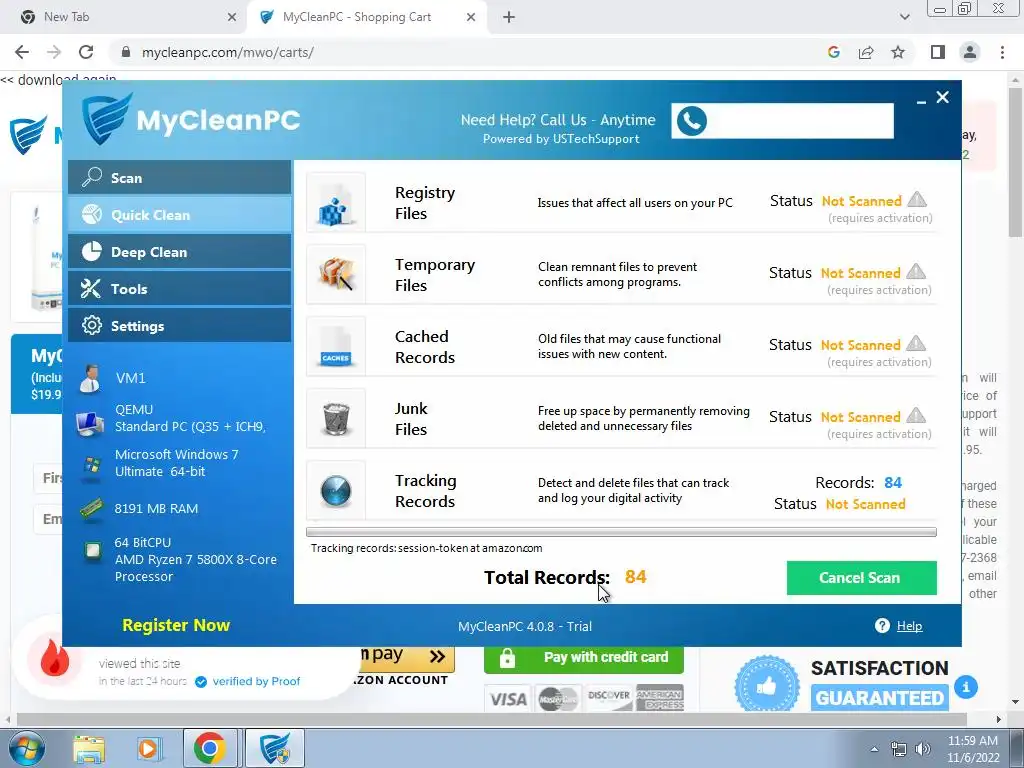
Task: Click the Chrome back arrow
Action: coord(22,52)
